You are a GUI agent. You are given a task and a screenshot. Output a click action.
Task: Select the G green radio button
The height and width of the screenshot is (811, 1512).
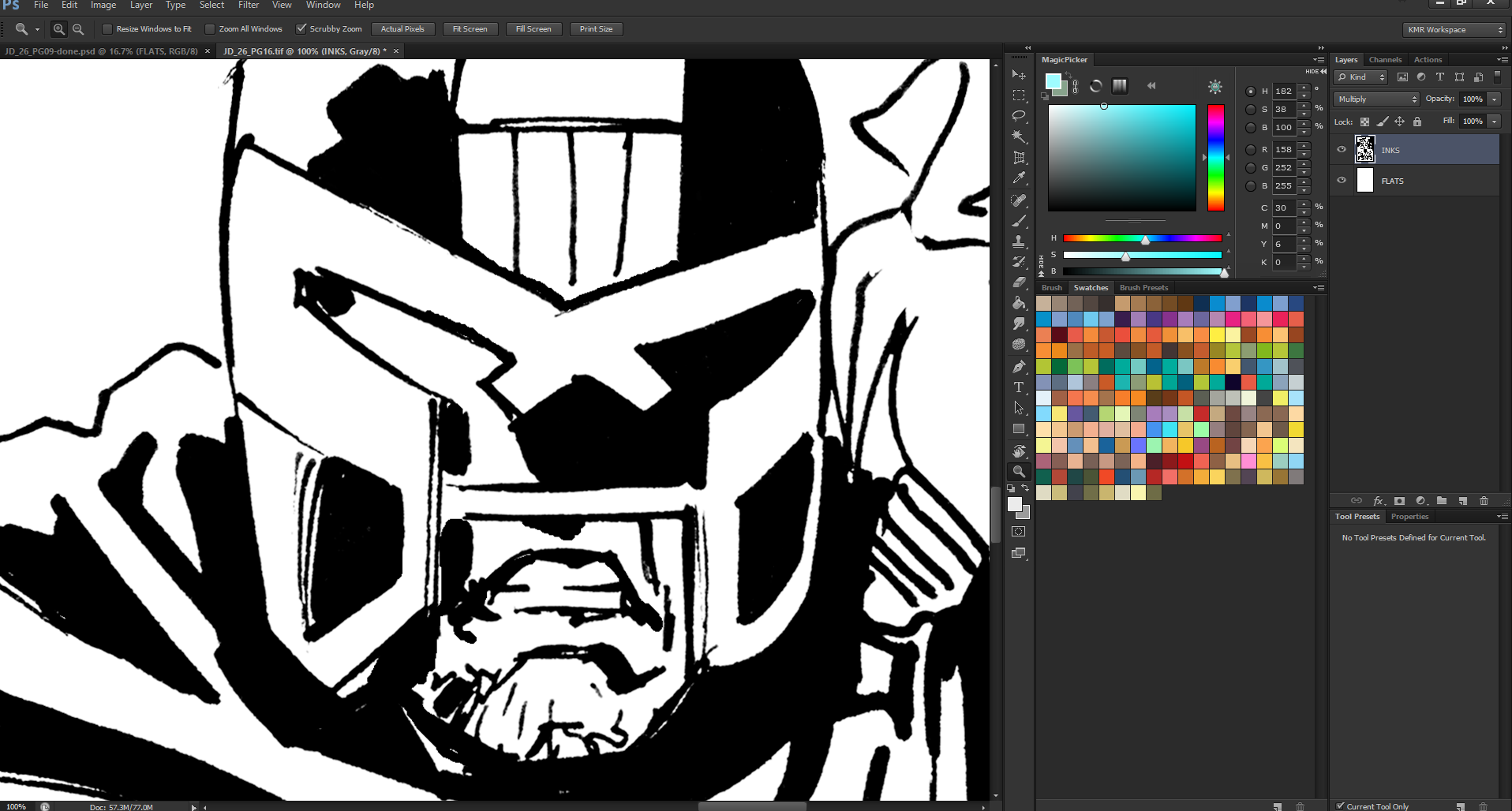pos(1251,168)
